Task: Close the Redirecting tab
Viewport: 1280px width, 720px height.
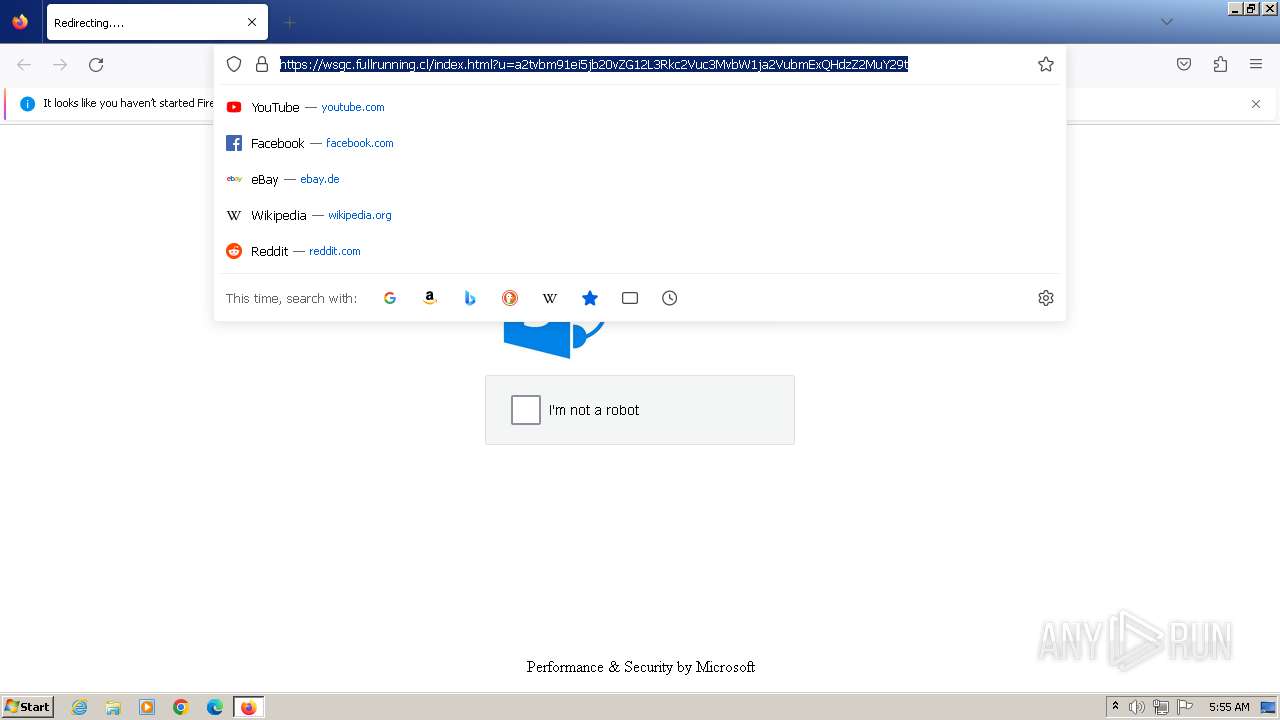Action: [x=252, y=22]
